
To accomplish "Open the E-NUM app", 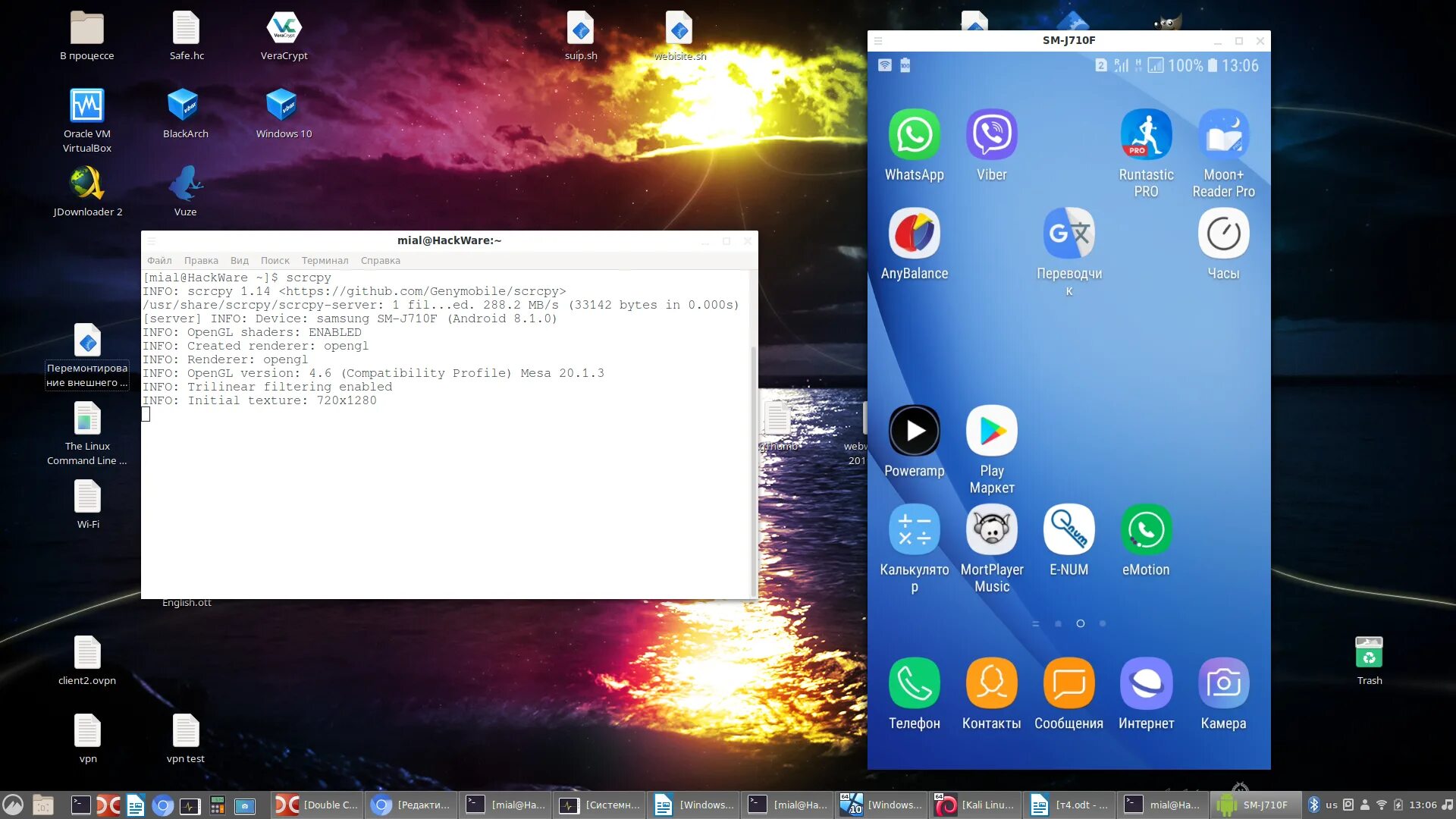I will pos(1068,529).
